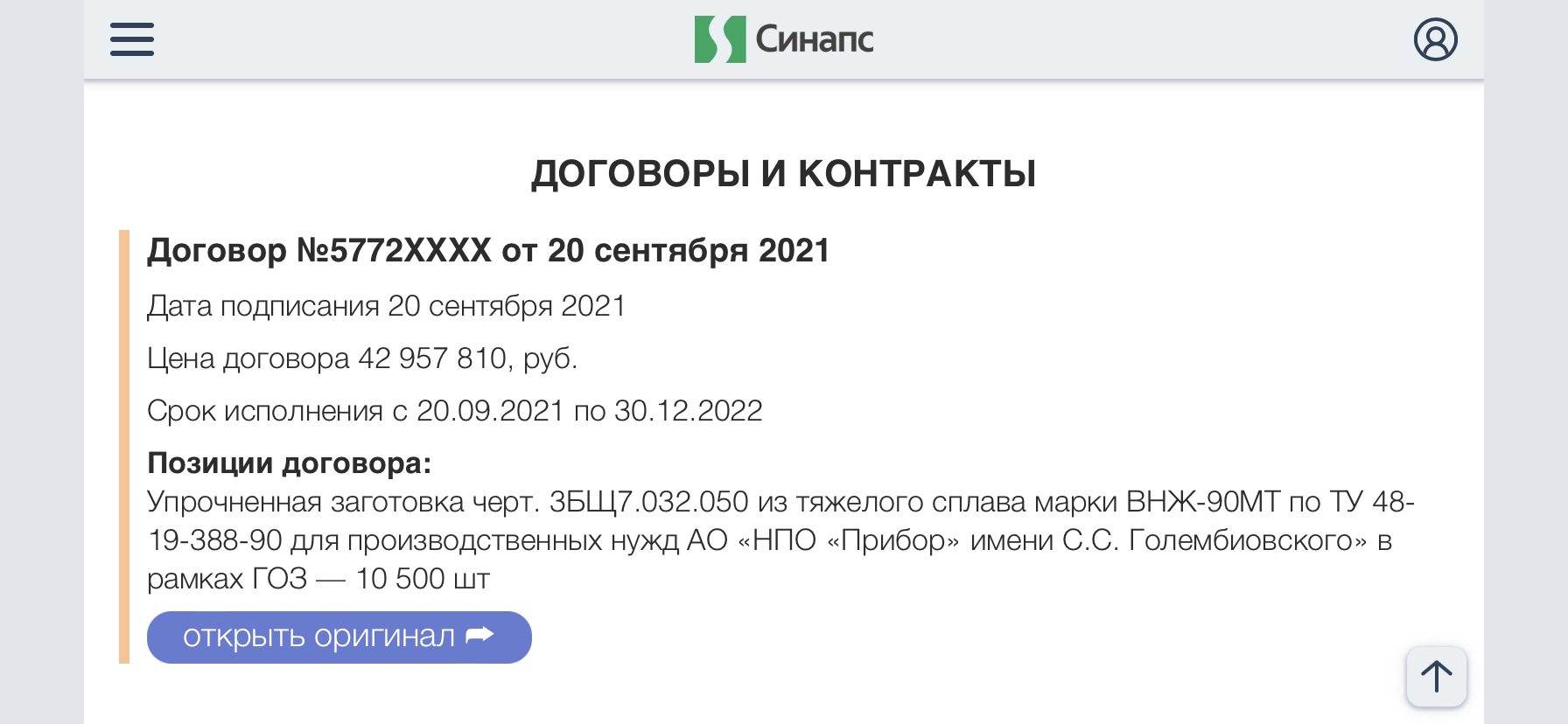Open the user profile account icon
The height and width of the screenshot is (724, 1568).
tap(1435, 39)
